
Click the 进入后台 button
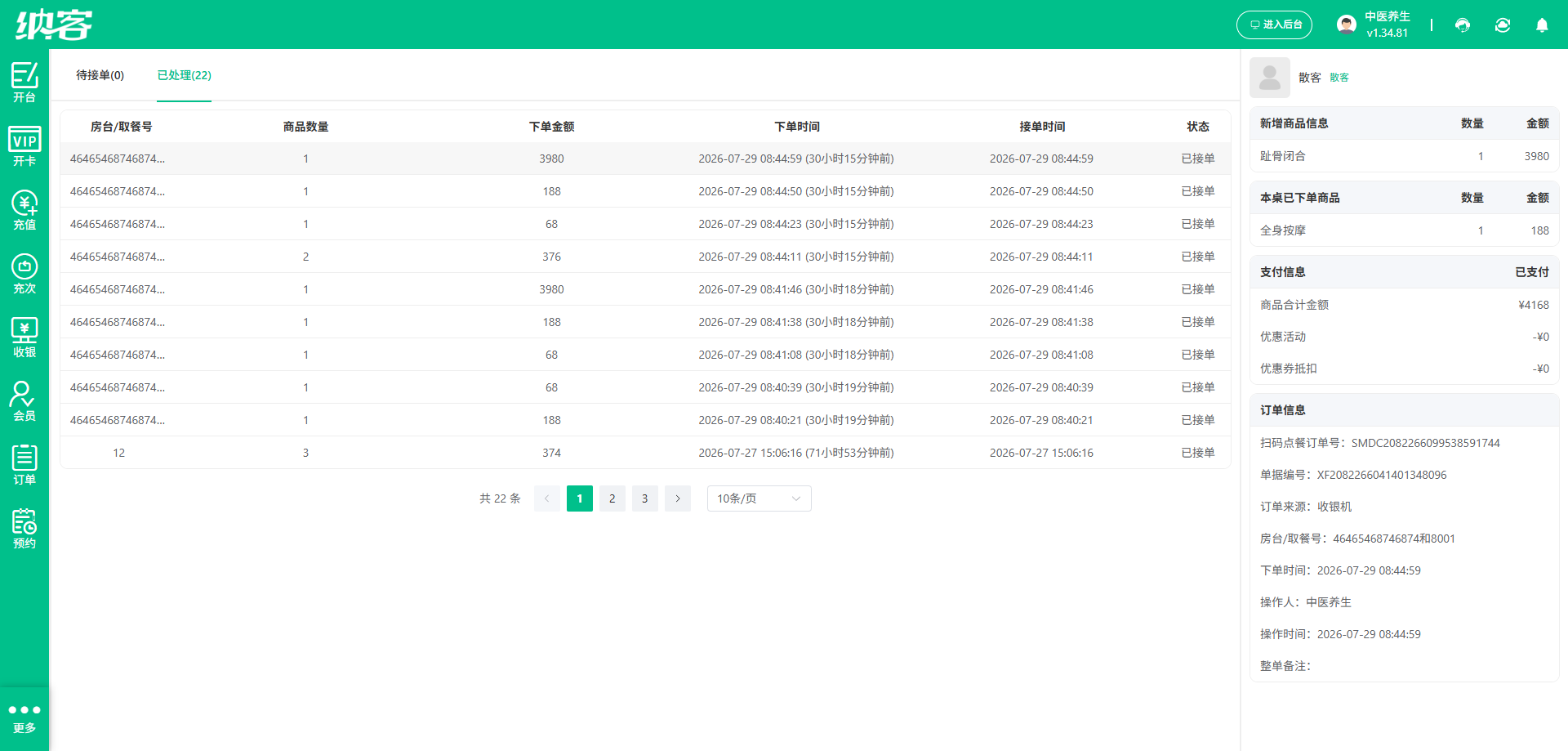click(x=1274, y=25)
